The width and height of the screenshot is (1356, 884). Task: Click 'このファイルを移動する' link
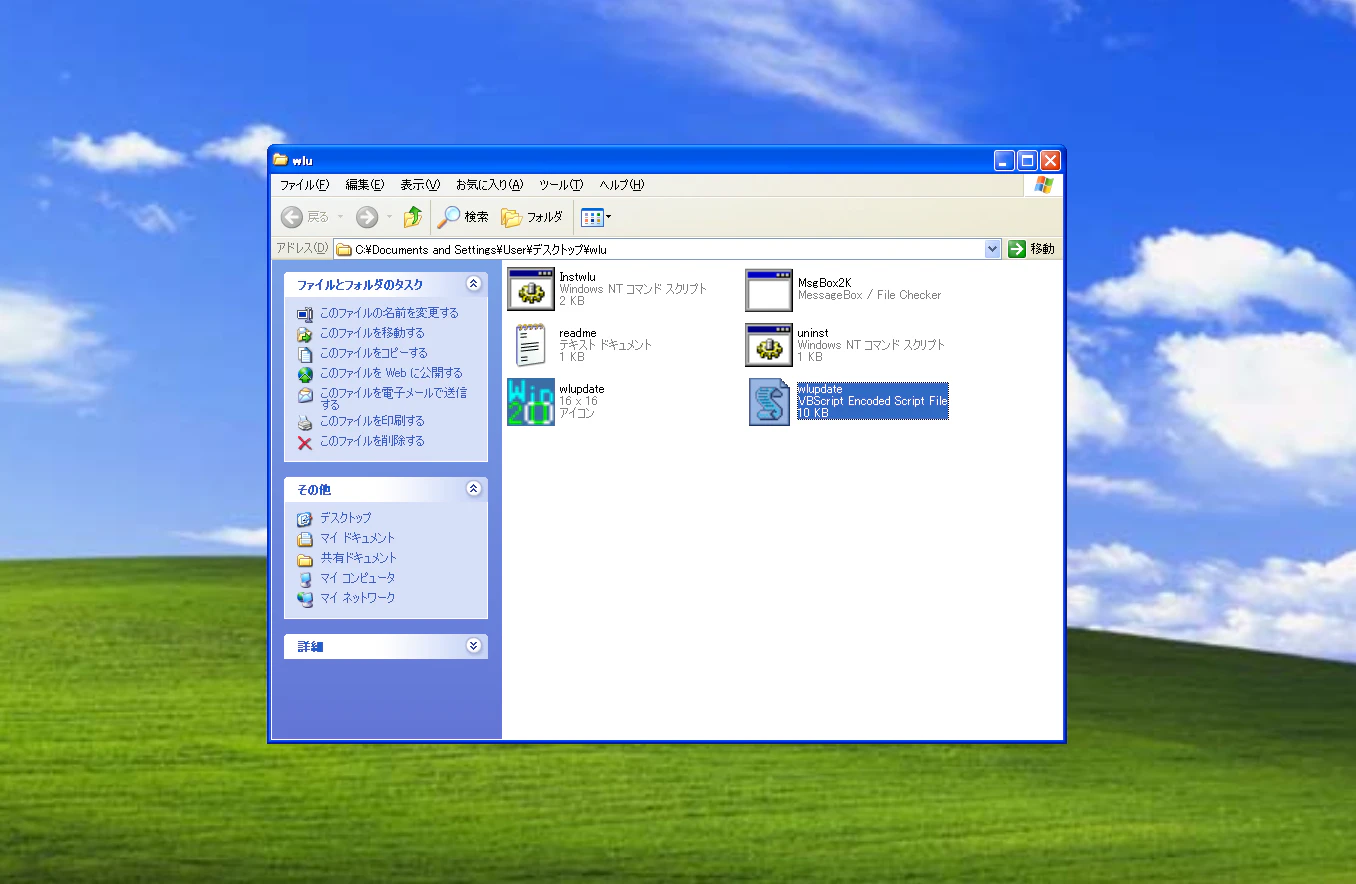pyautogui.click(x=372, y=333)
